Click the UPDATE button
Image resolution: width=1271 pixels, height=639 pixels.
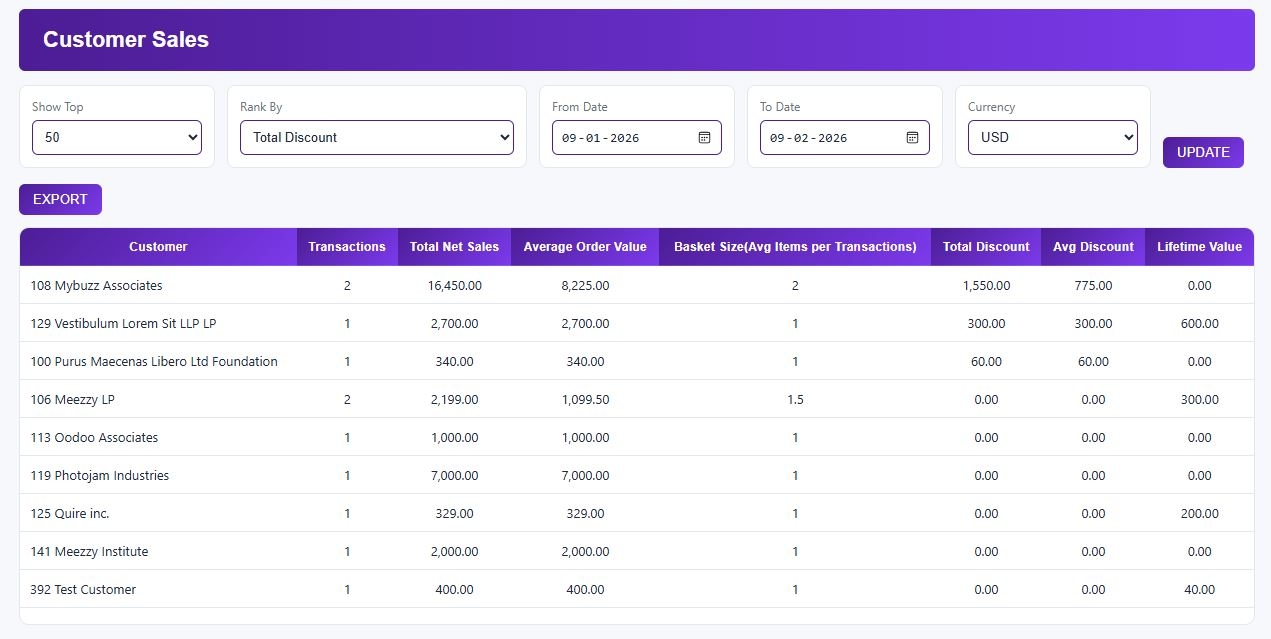pyautogui.click(x=1202, y=152)
